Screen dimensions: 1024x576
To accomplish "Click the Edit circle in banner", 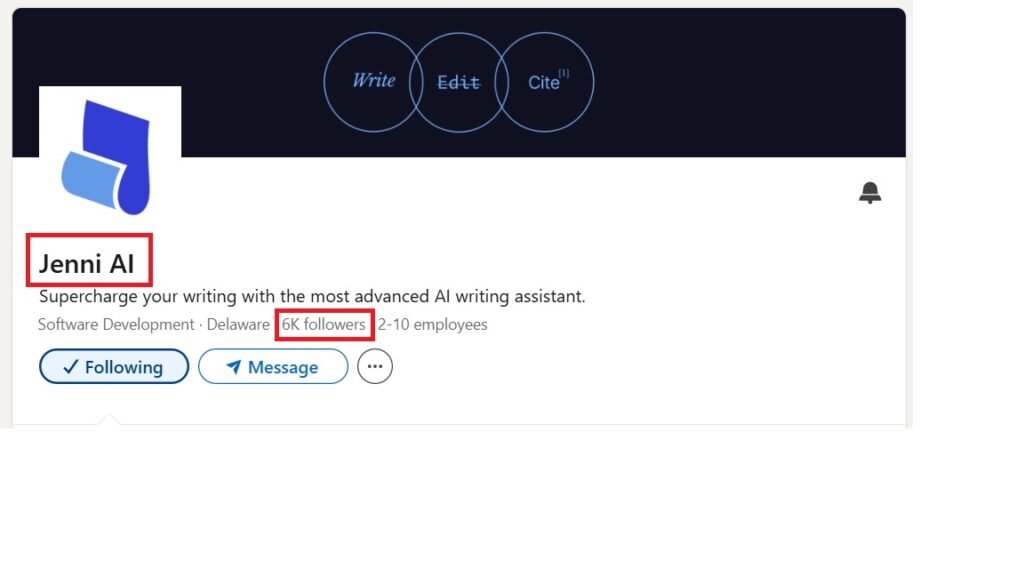I will point(458,82).
